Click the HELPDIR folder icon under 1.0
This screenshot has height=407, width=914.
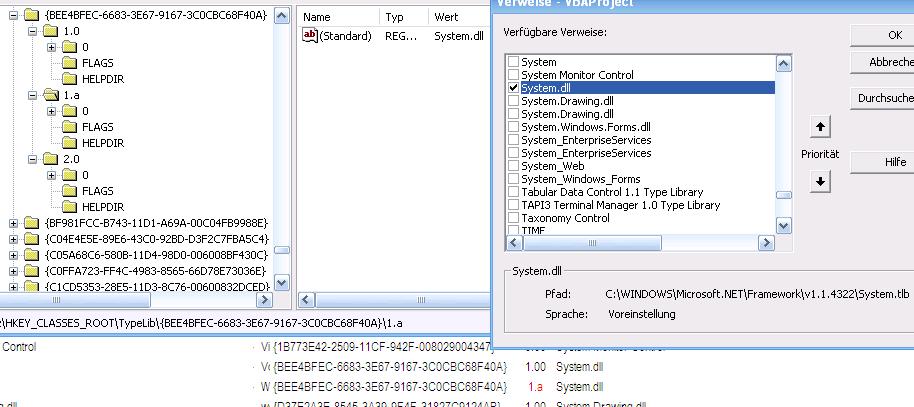(70, 79)
